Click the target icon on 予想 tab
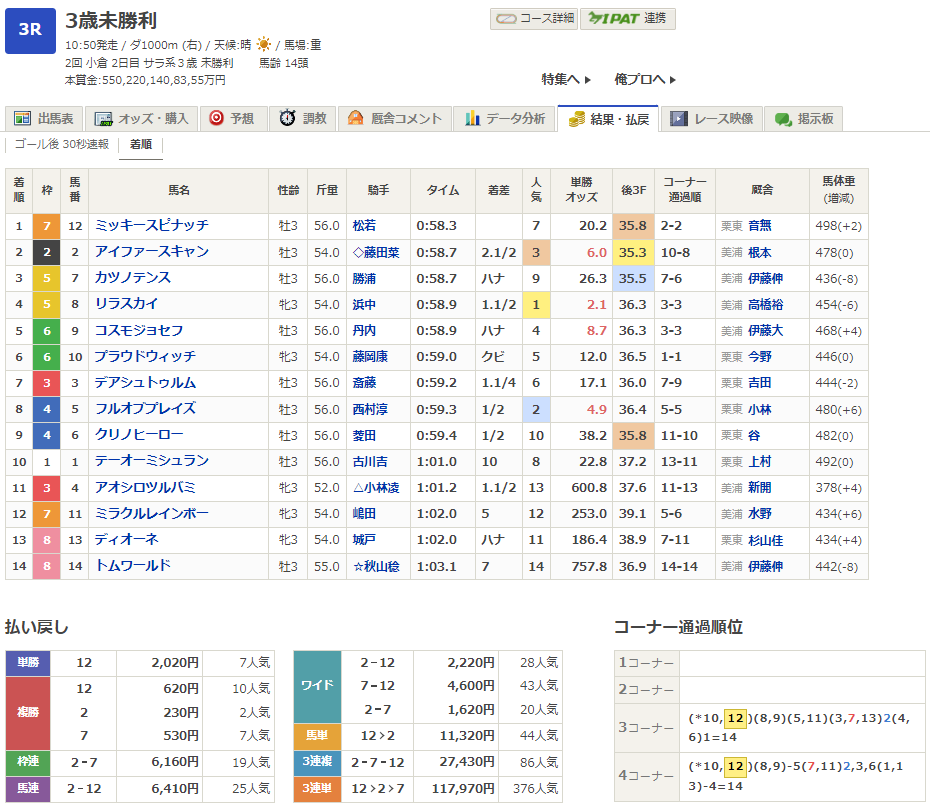 click(x=215, y=119)
